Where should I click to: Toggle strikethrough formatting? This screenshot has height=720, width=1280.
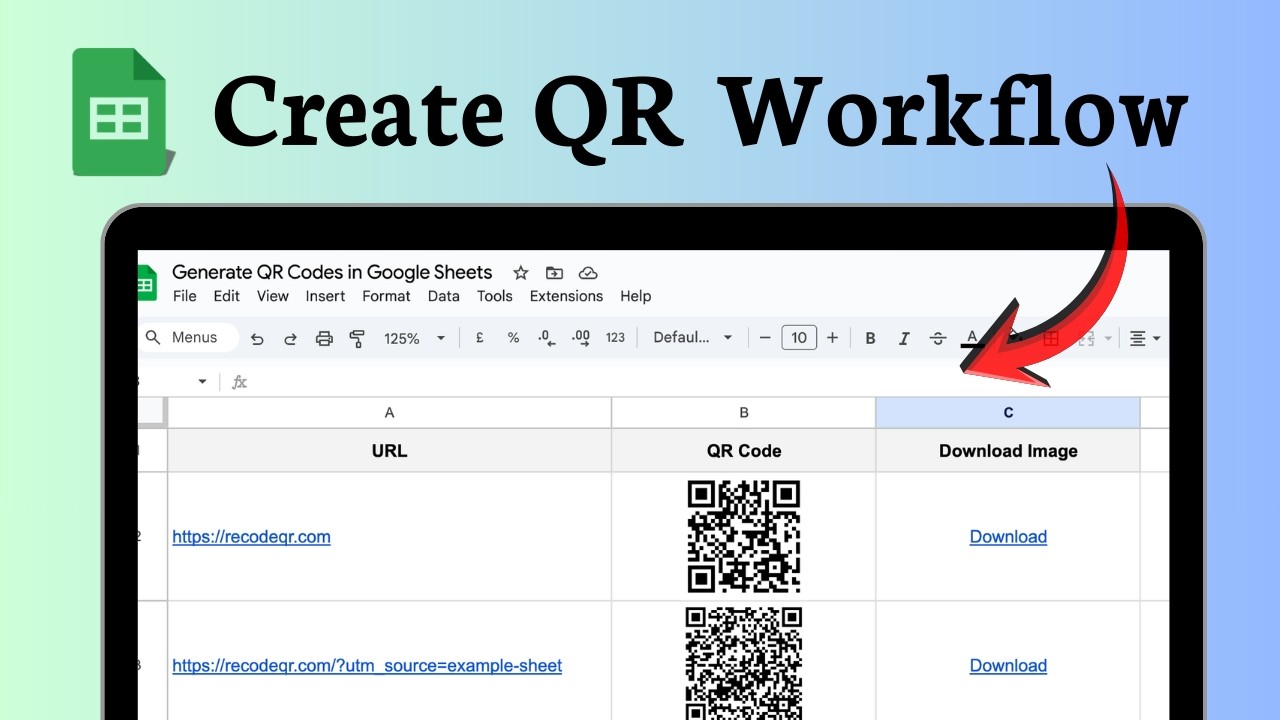click(x=937, y=338)
